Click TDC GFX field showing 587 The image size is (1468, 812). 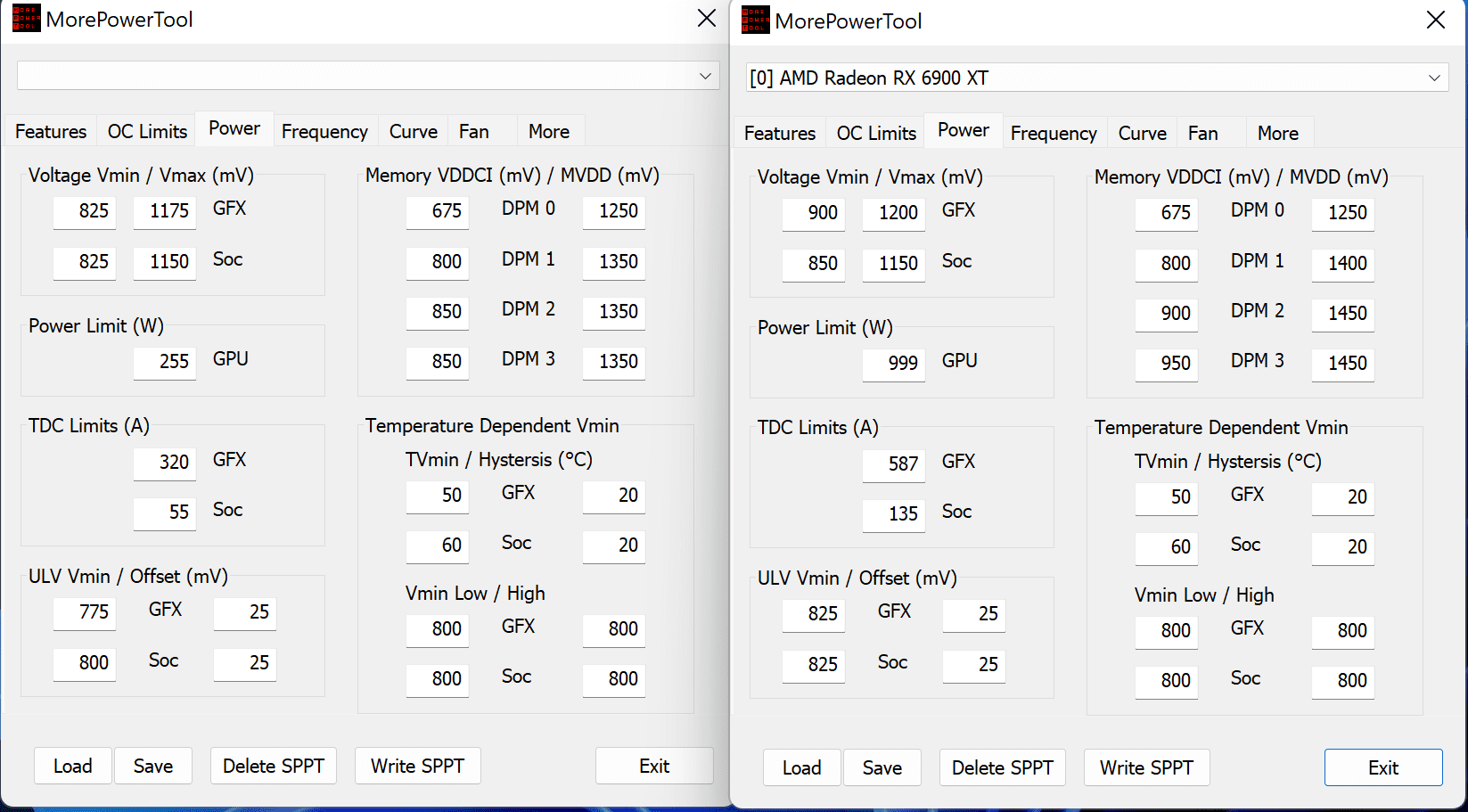tap(894, 464)
